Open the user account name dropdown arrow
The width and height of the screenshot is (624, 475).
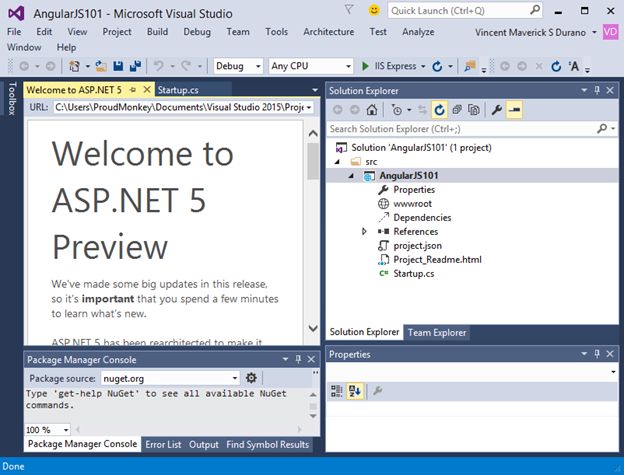(x=594, y=32)
